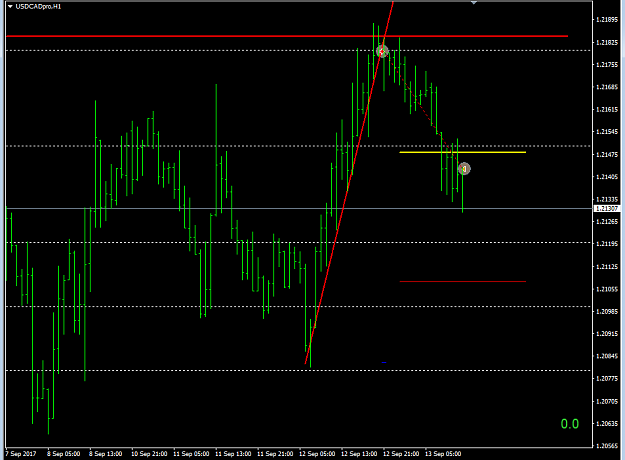Image resolution: width=625 pixels, height=460 pixels.
Task: Click price axis label 1.21475
Action: (607, 154)
